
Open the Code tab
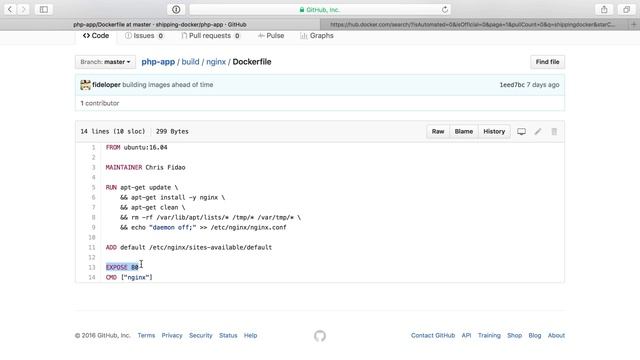tap(96, 36)
